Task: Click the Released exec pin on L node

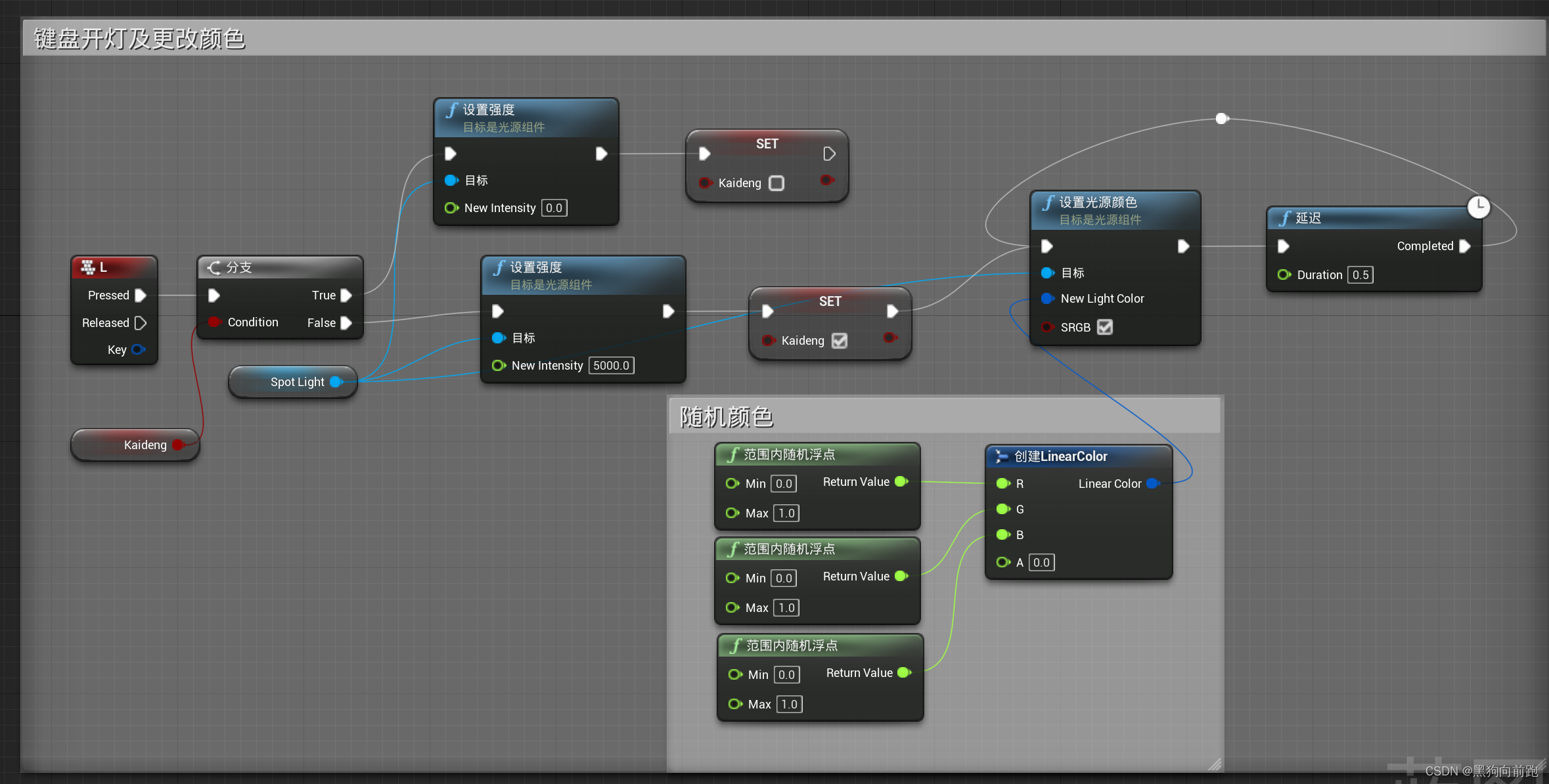Action: pyautogui.click(x=140, y=323)
